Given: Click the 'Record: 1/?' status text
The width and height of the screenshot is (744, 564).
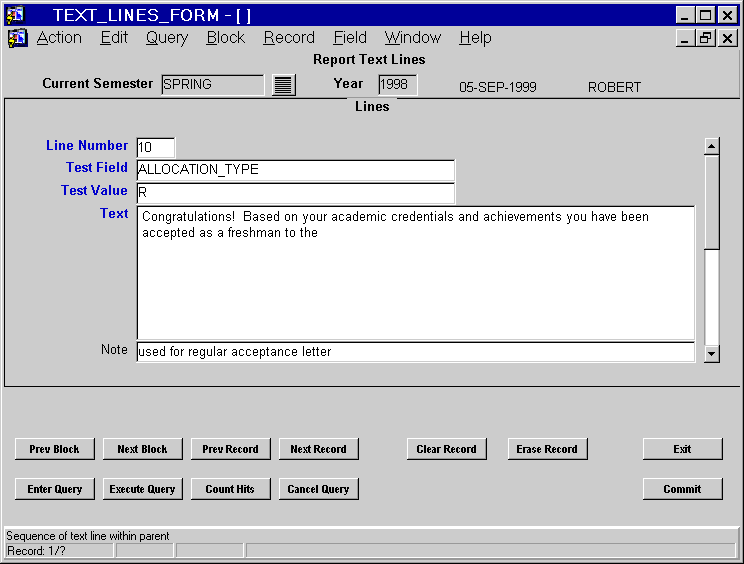Looking at the screenshot, I should (x=36, y=551).
